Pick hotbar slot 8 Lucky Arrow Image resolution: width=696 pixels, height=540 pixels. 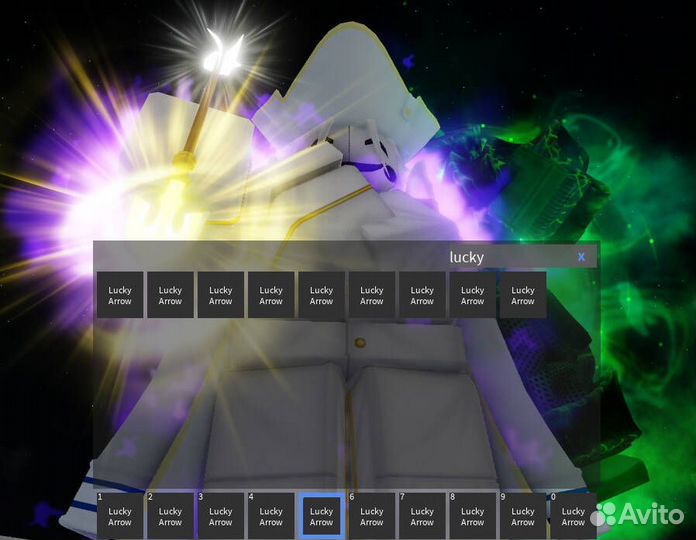(x=472, y=516)
